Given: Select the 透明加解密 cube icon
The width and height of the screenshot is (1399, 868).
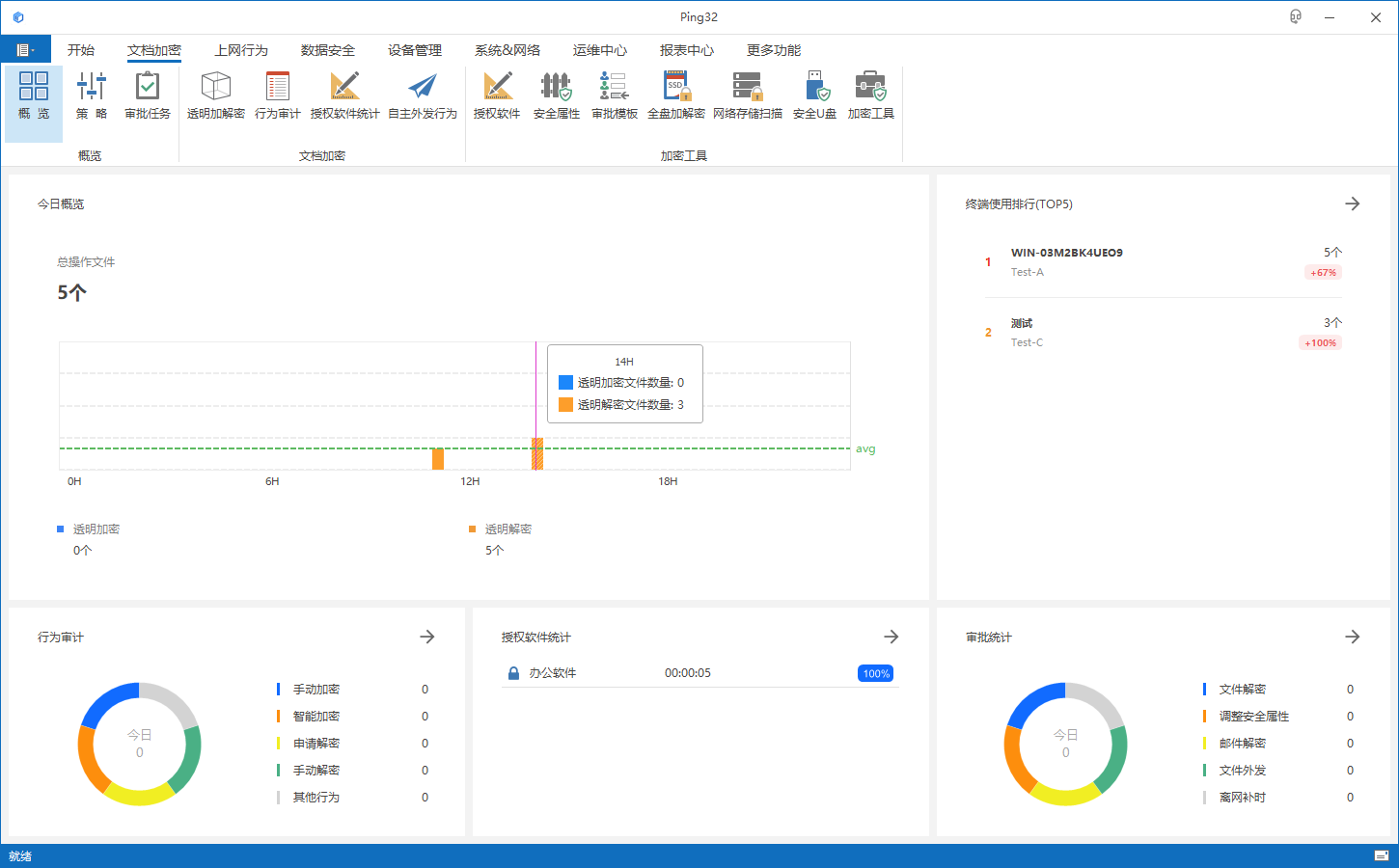Looking at the screenshot, I should (216, 95).
